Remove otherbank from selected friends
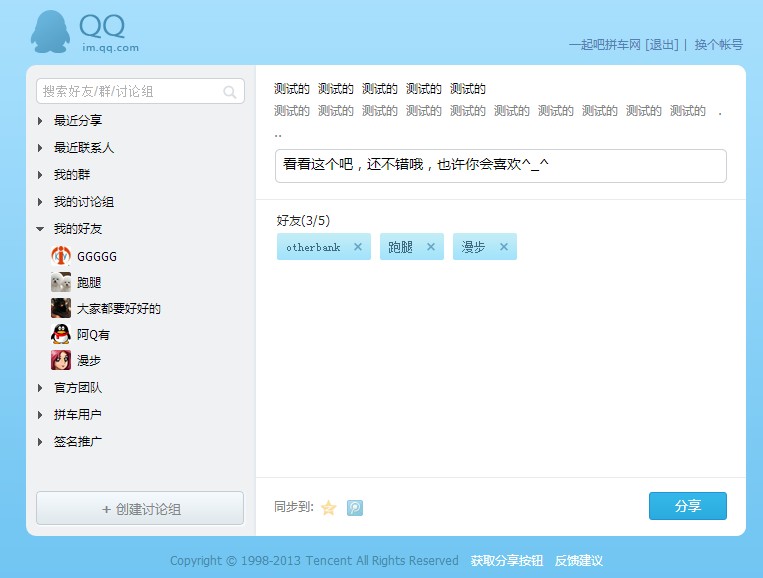Viewport: 763px width, 578px height. (x=358, y=247)
